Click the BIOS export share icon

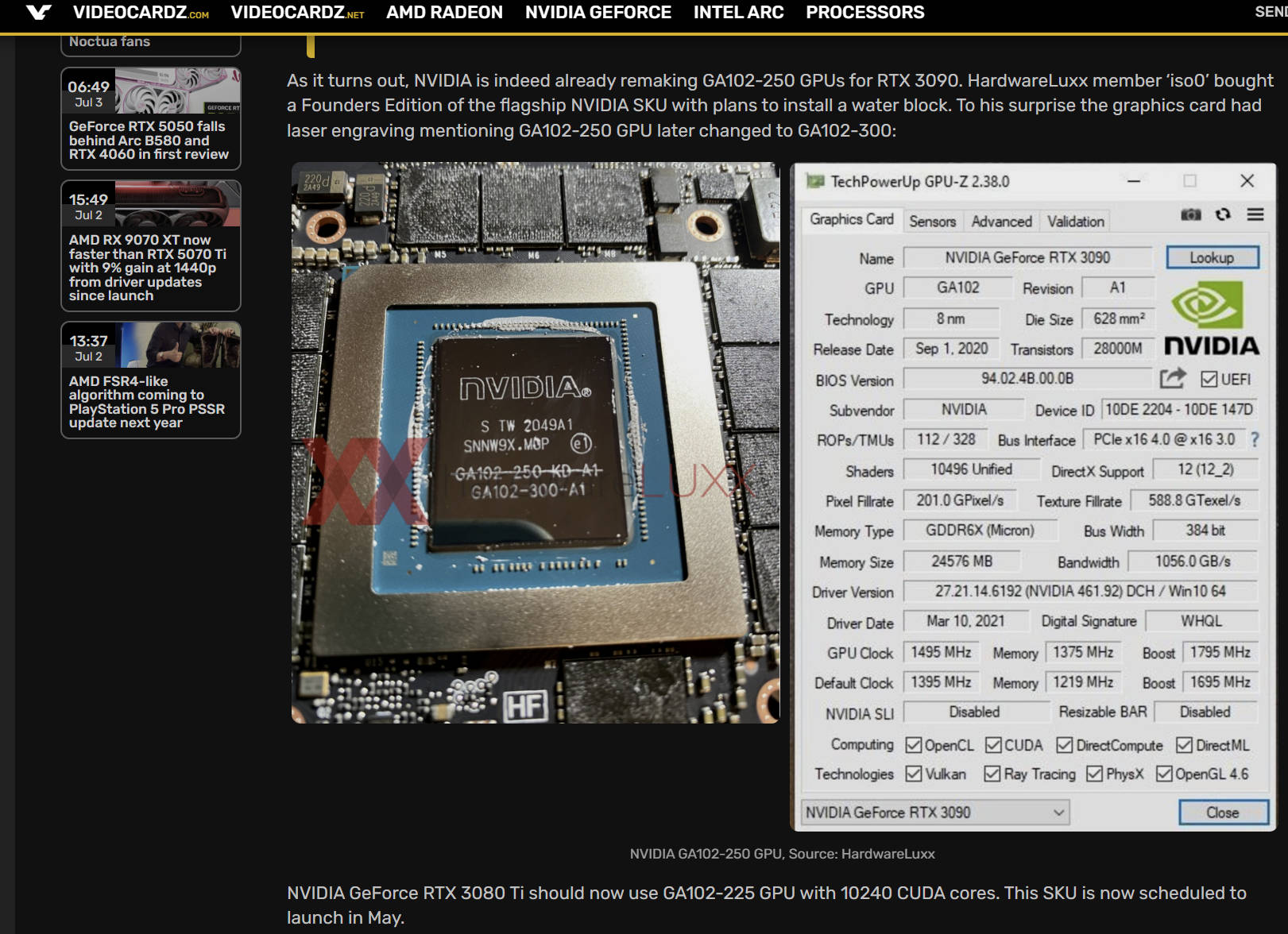coord(1173,379)
